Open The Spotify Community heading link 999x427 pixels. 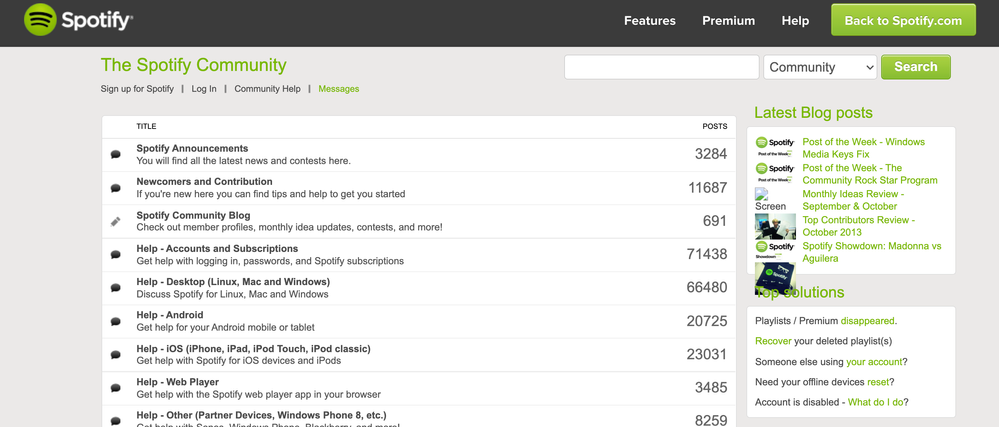click(194, 65)
